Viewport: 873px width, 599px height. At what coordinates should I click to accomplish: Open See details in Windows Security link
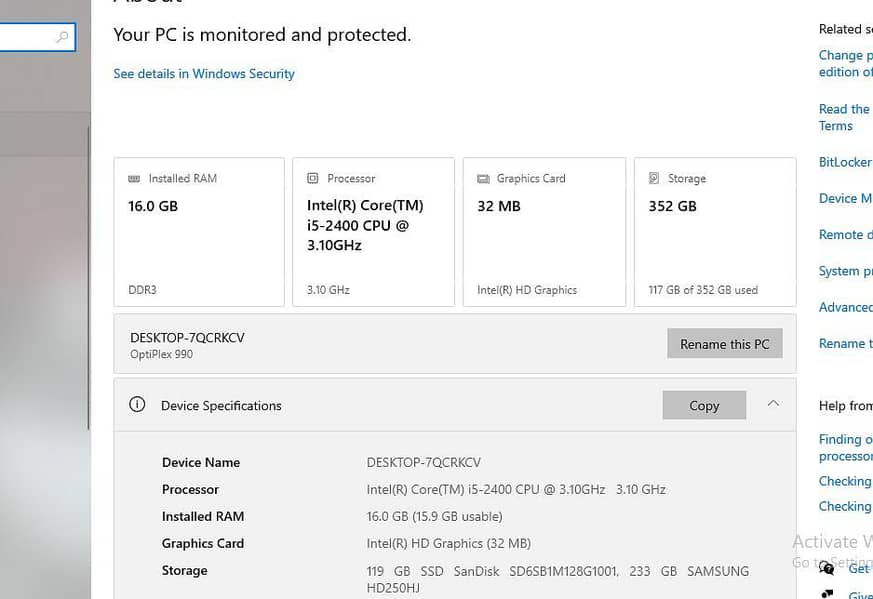[204, 73]
